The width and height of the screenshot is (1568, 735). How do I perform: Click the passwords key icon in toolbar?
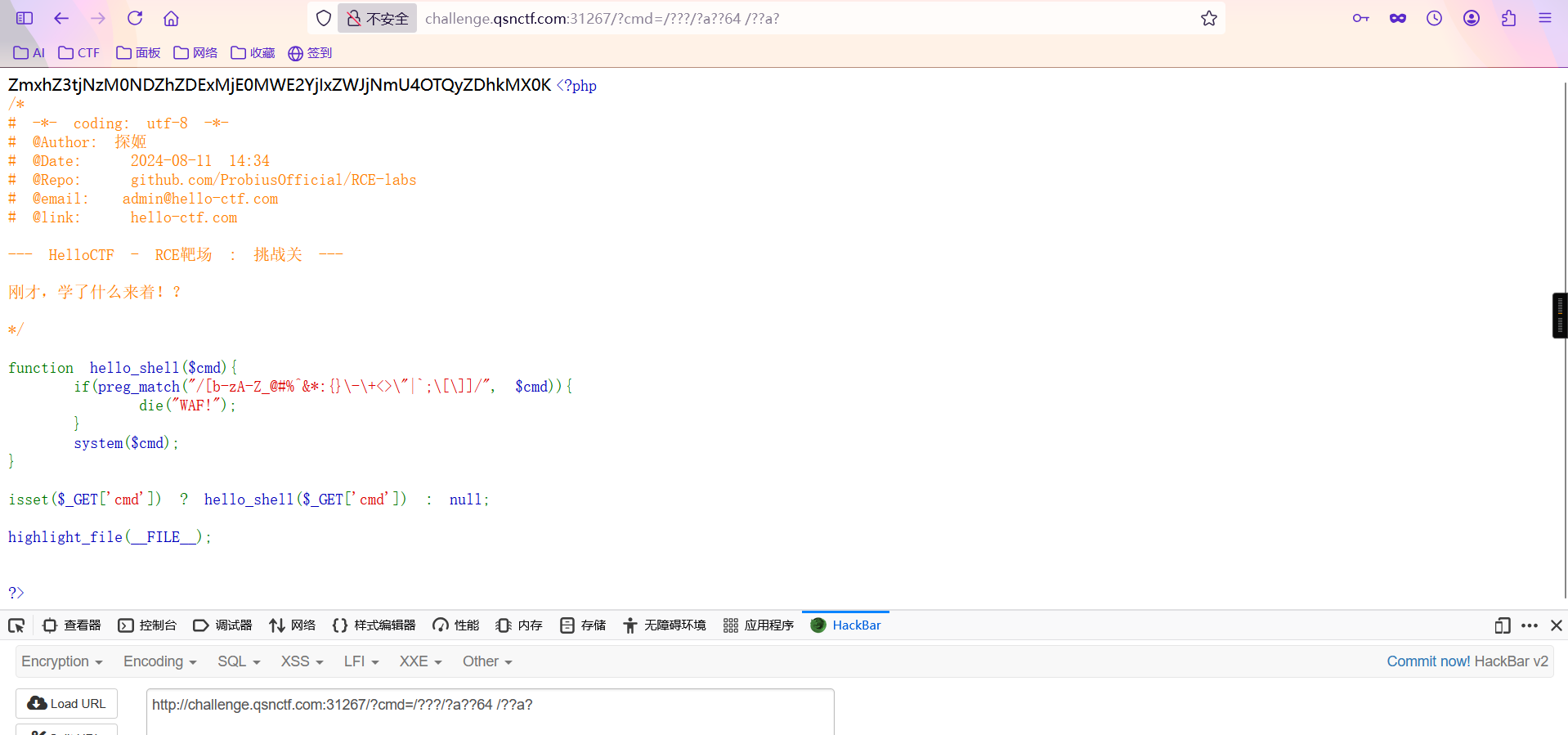pyautogui.click(x=1360, y=18)
